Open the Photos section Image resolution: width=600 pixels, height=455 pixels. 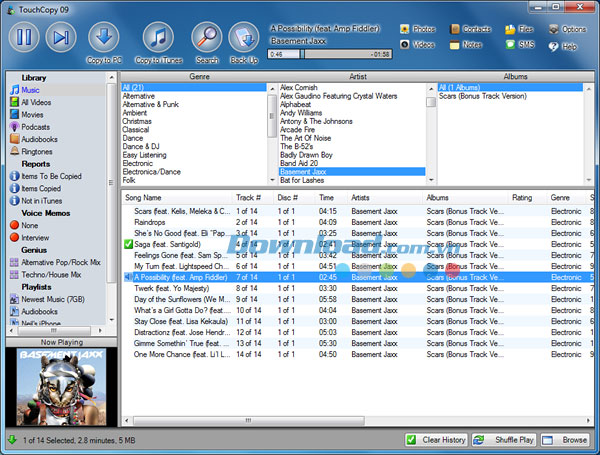pyautogui.click(x=417, y=29)
